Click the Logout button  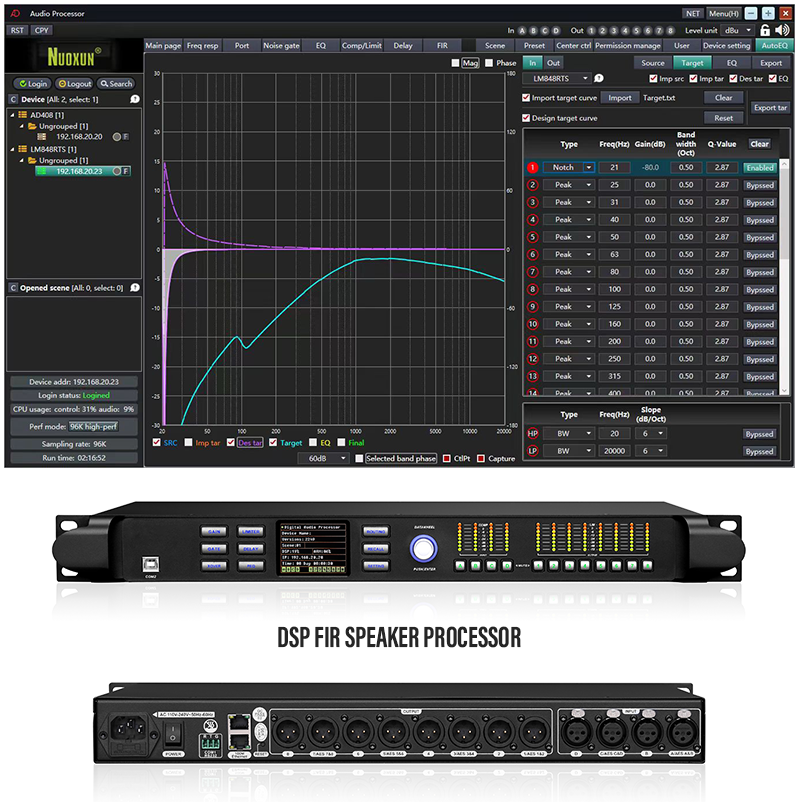pos(74,83)
